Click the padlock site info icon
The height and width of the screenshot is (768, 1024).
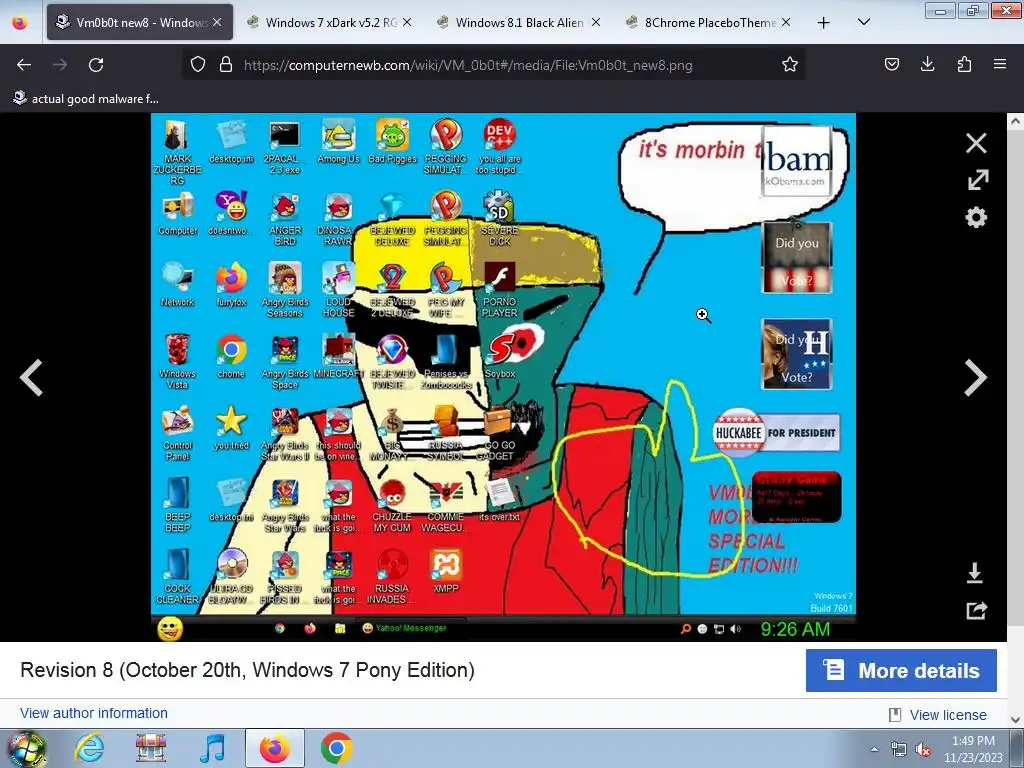[x=226, y=65]
